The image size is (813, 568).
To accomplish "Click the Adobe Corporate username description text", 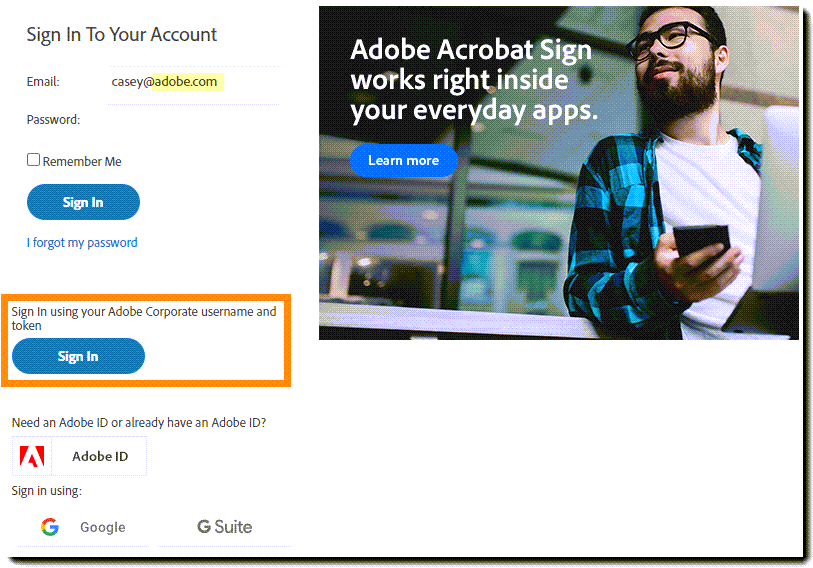I will (144, 318).
